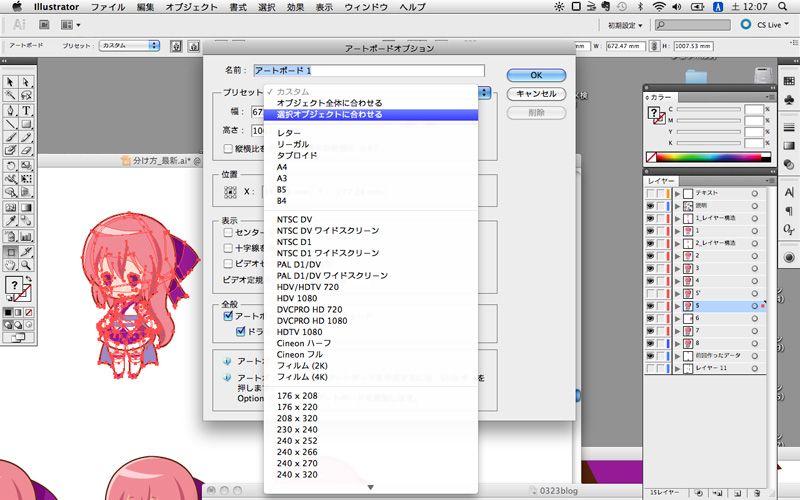800x500 pixels.
Task: Hide layer 8 using its eye icon
Action: pos(650,343)
